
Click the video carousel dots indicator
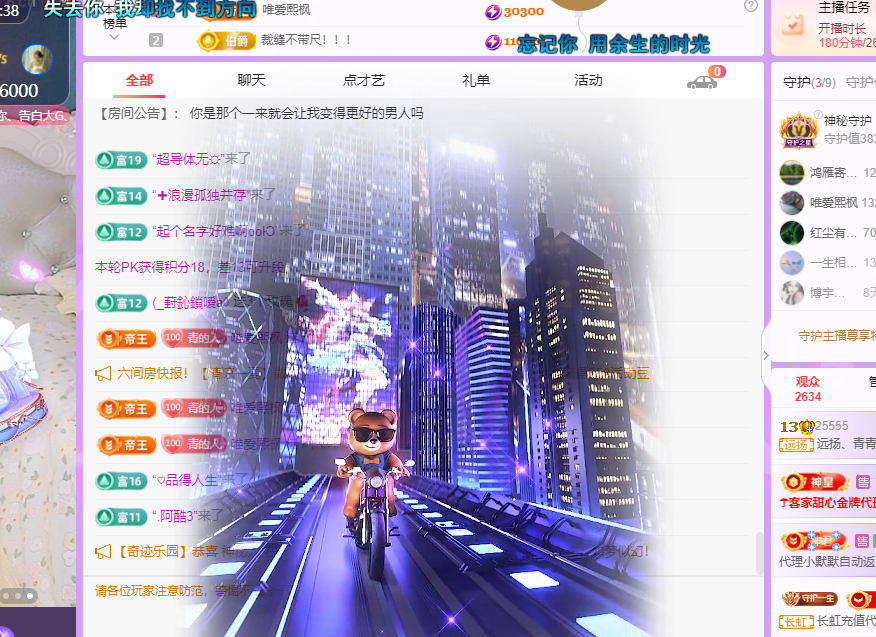pos(18,596)
